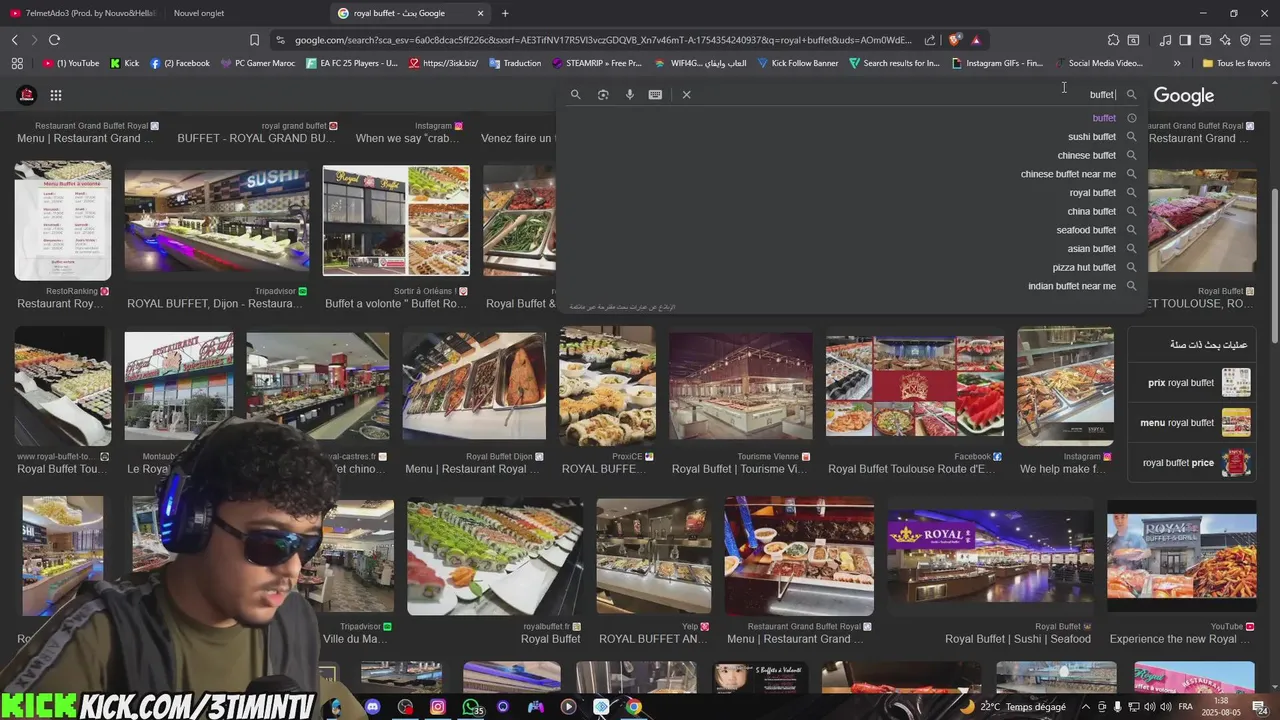Open the Tous les favoris folder

(1236, 63)
